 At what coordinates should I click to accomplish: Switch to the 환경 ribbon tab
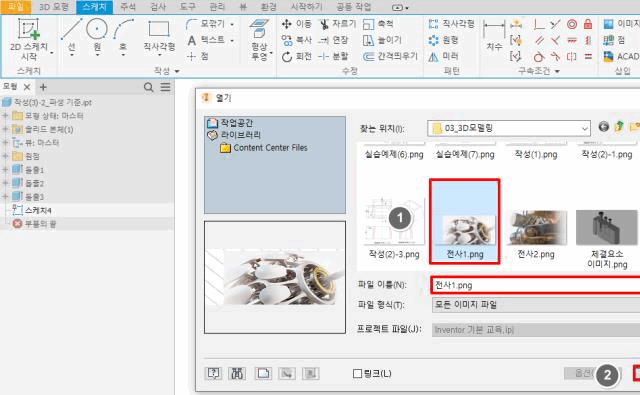[269, 7]
